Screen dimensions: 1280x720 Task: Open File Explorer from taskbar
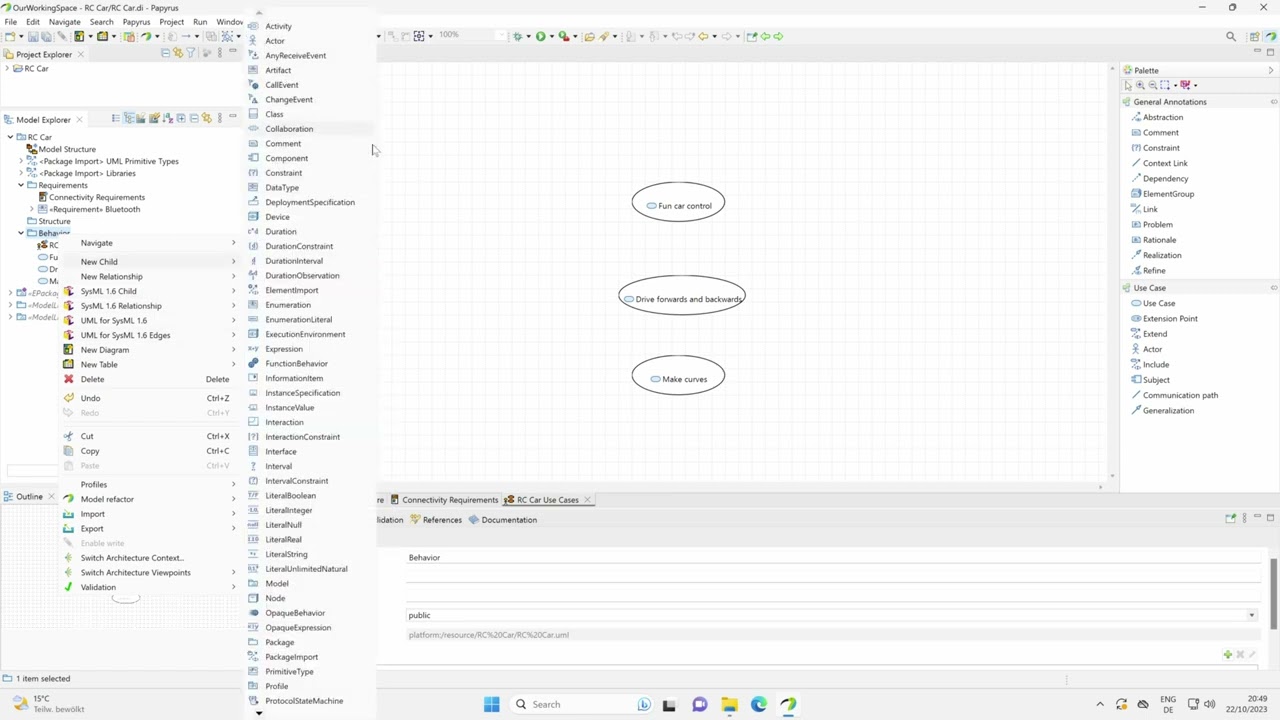click(729, 704)
